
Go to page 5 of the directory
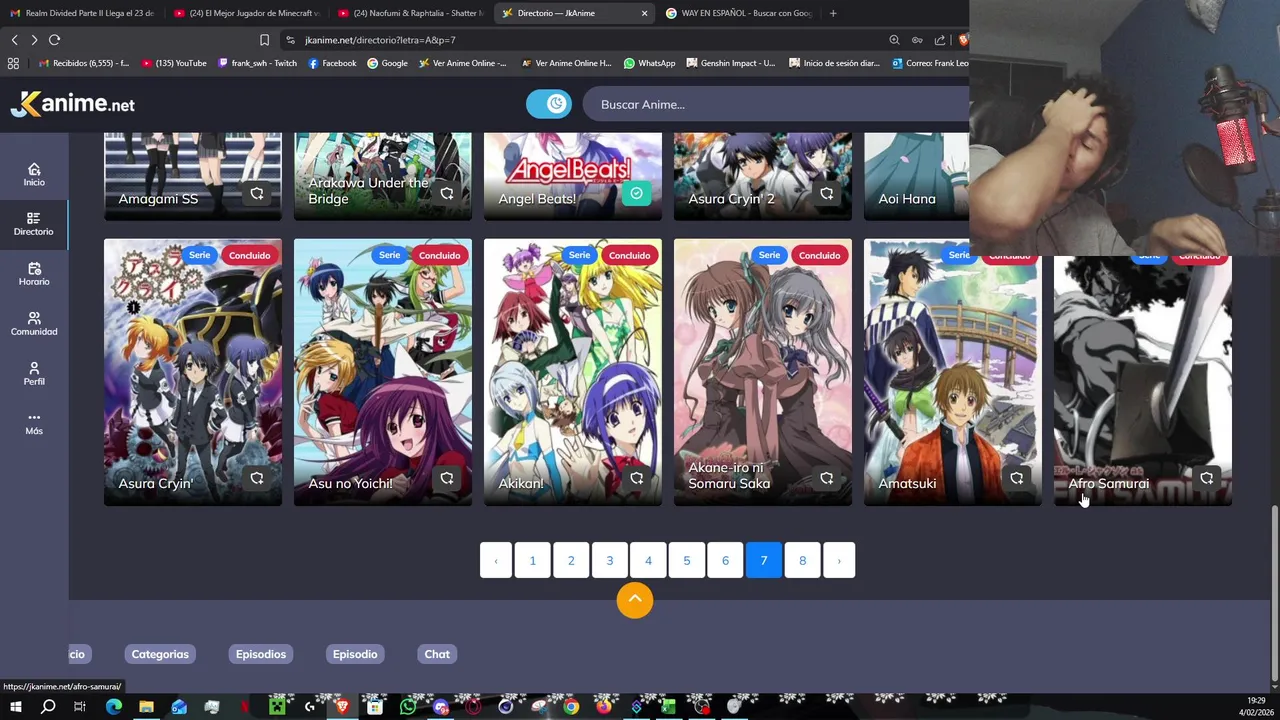point(686,561)
